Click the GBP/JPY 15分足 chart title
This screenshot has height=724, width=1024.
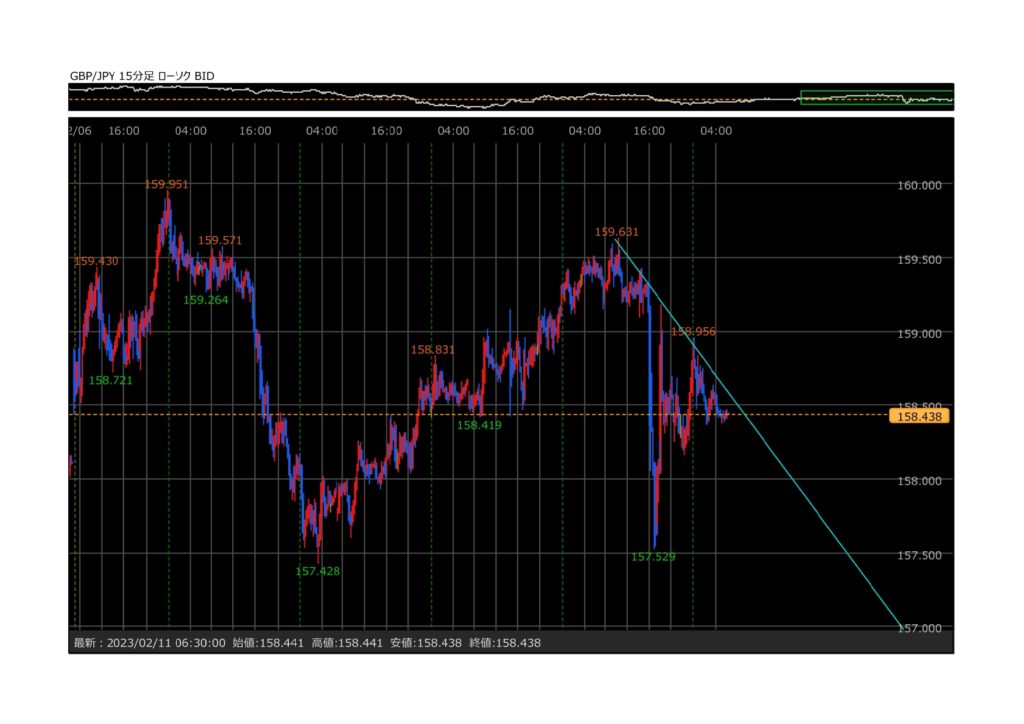tap(141, 76)
